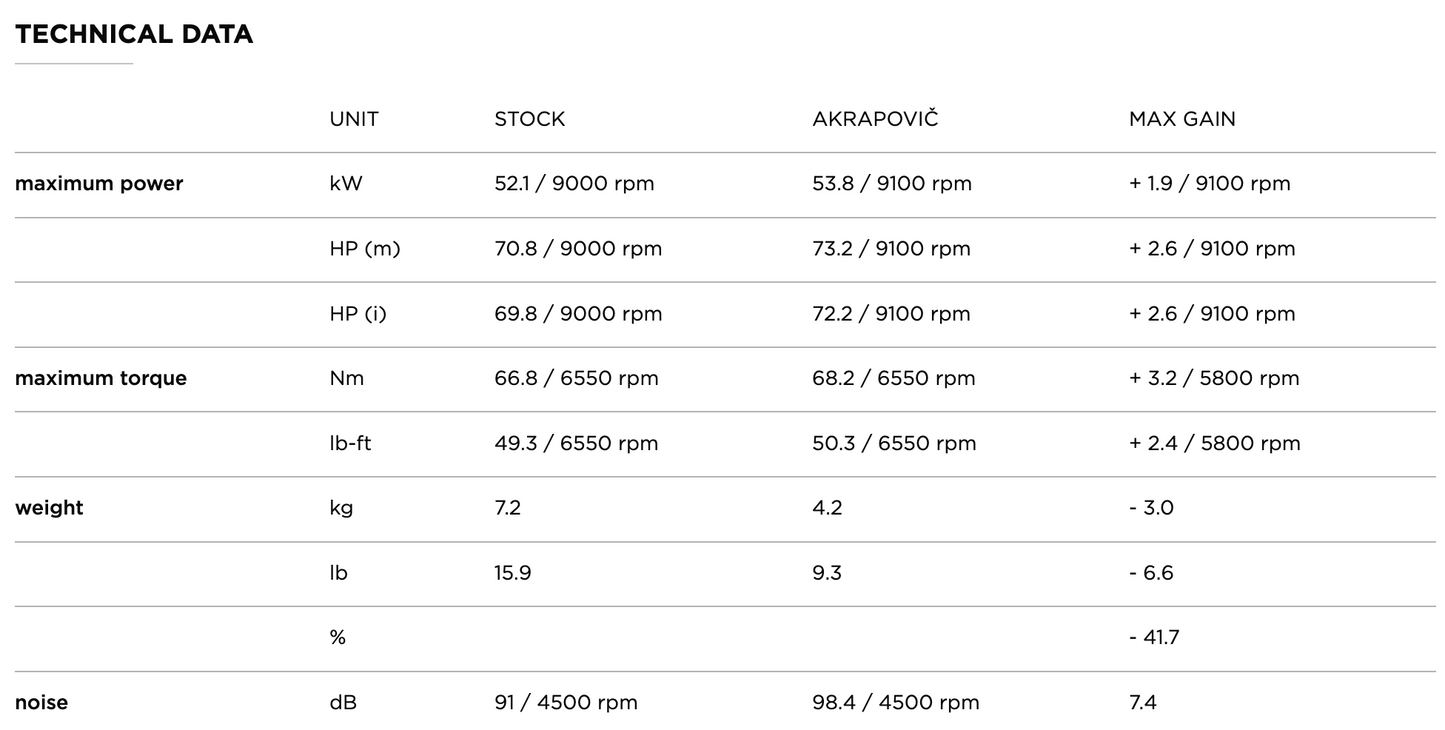Click the stock 52.1 / 9000 rpm value
Viewport: 1445px width, 730px height.
[574, 184]
